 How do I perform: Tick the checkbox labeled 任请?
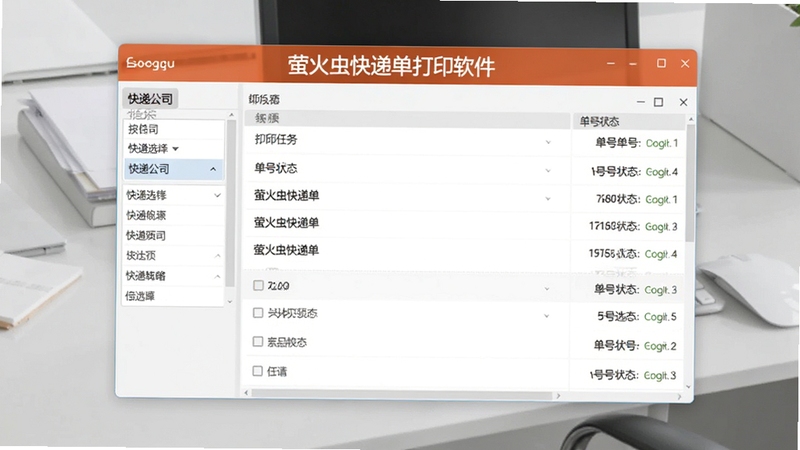click(x=257, y=371)
